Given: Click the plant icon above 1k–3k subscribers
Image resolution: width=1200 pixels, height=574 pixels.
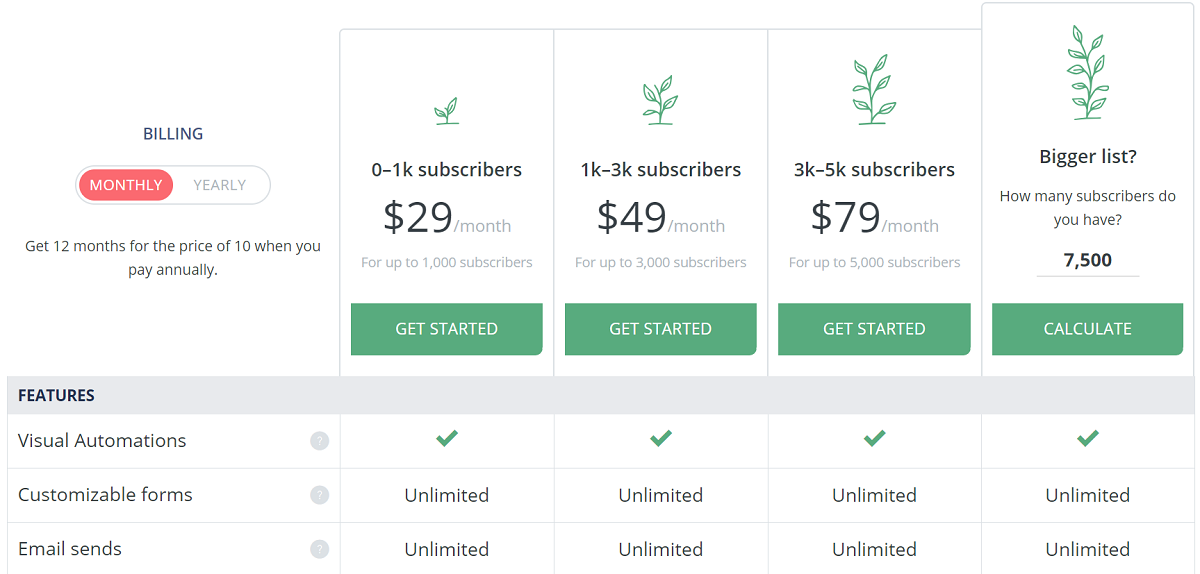Looking at the screenshot, I should (660, 101).
